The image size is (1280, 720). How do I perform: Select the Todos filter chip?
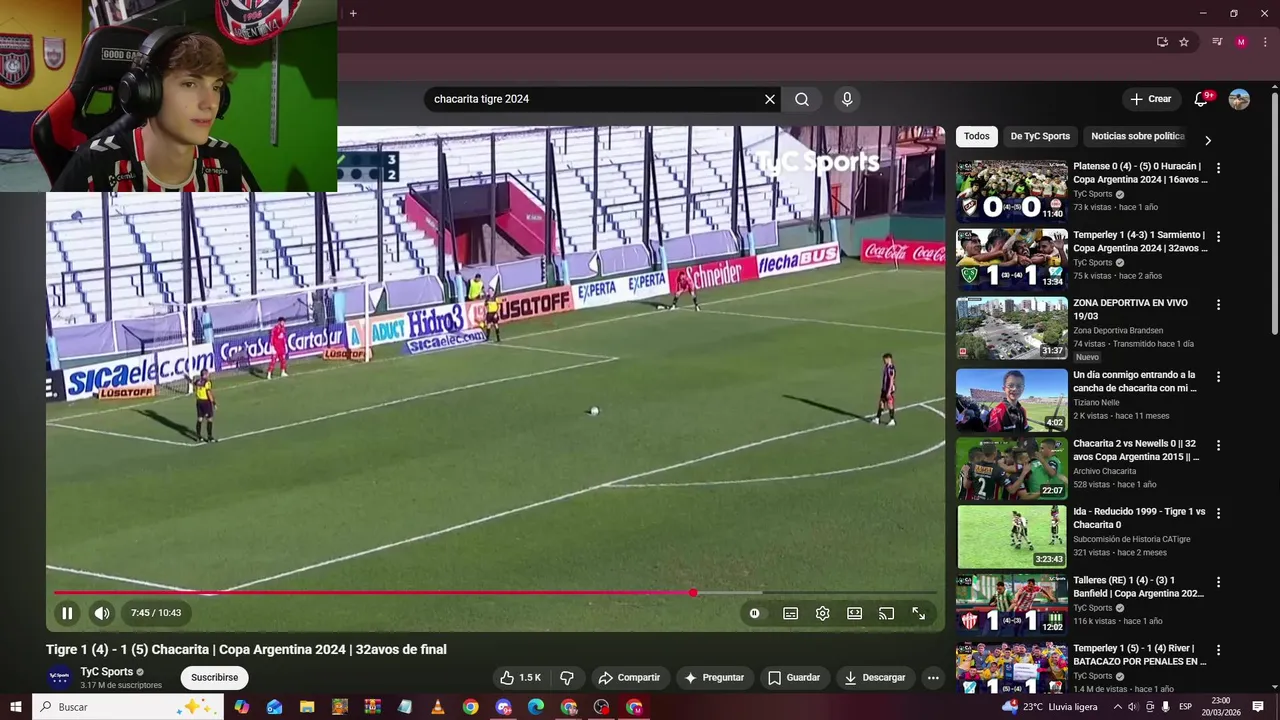pyautogui.click(x=977, y=136)
